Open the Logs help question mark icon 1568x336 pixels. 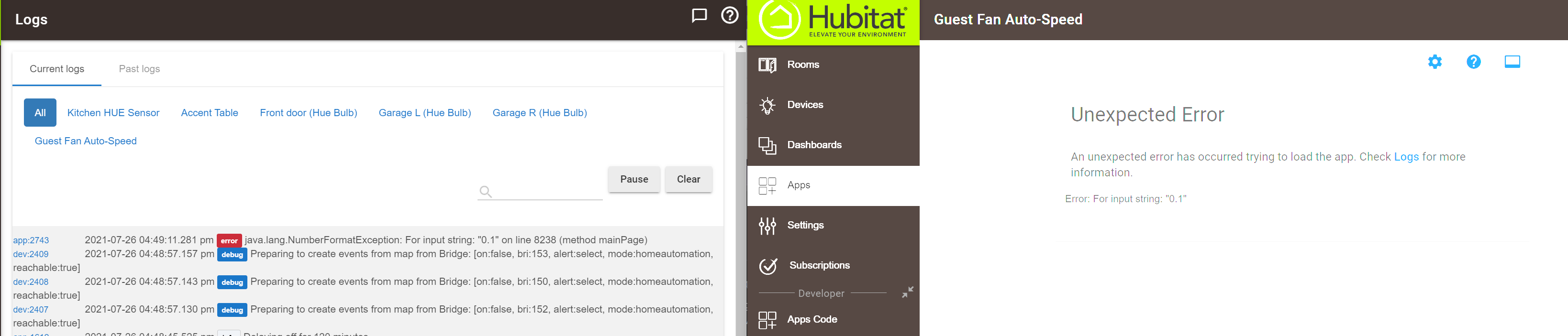tap(729, 15)
